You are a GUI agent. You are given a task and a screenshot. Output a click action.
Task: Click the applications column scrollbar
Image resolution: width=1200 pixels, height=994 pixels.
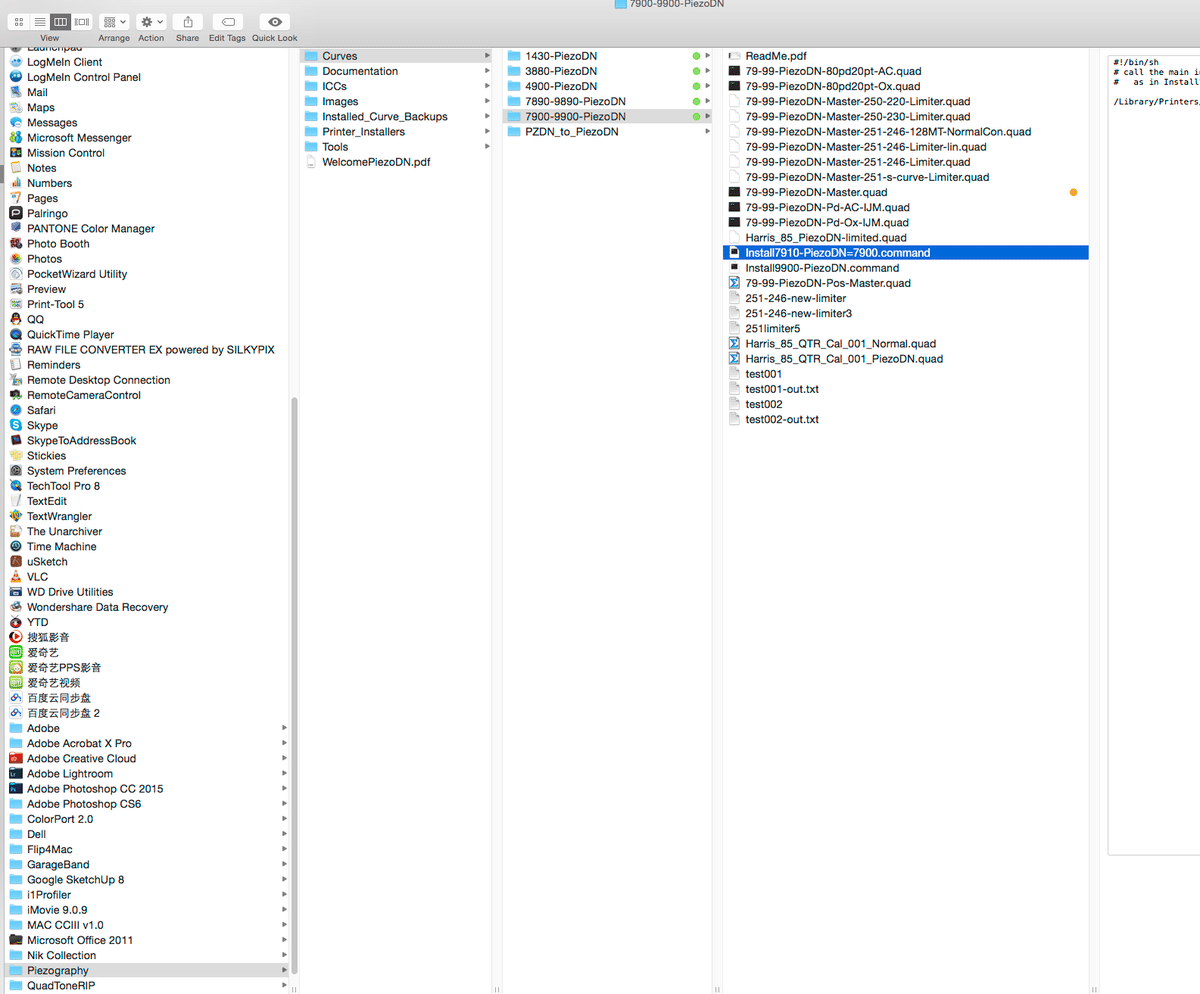pyautogui.click(x=294, y=678)
